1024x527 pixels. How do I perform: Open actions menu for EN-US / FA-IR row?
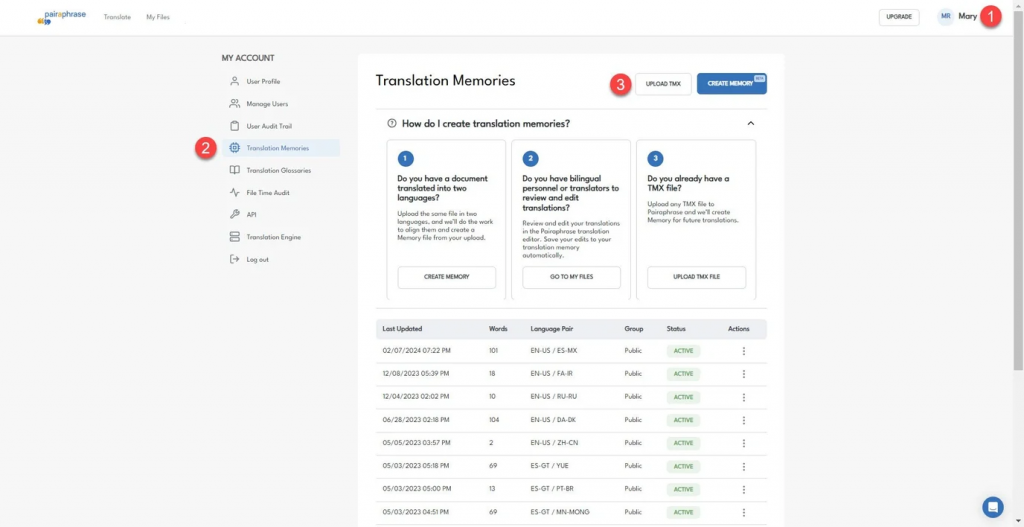tap(743, 374)
